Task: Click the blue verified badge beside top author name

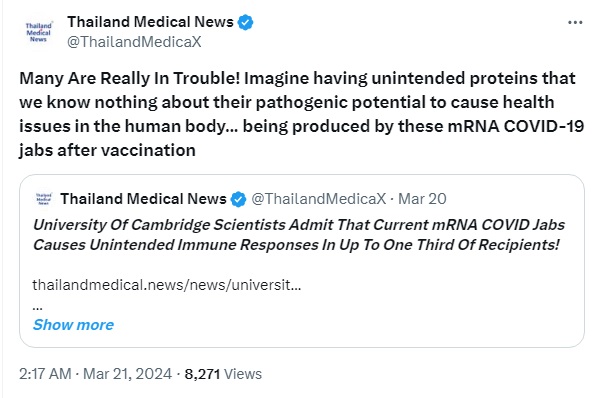Action: coord(245,22)
